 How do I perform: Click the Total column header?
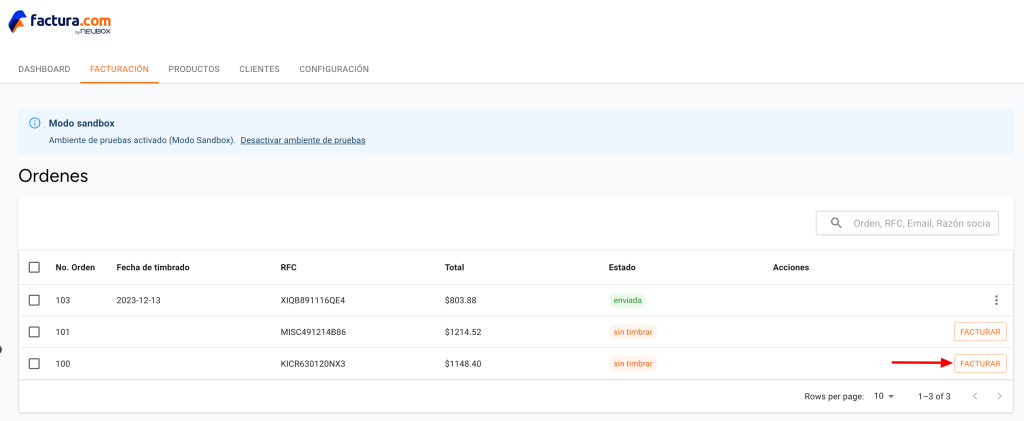(x=455, y=268)
